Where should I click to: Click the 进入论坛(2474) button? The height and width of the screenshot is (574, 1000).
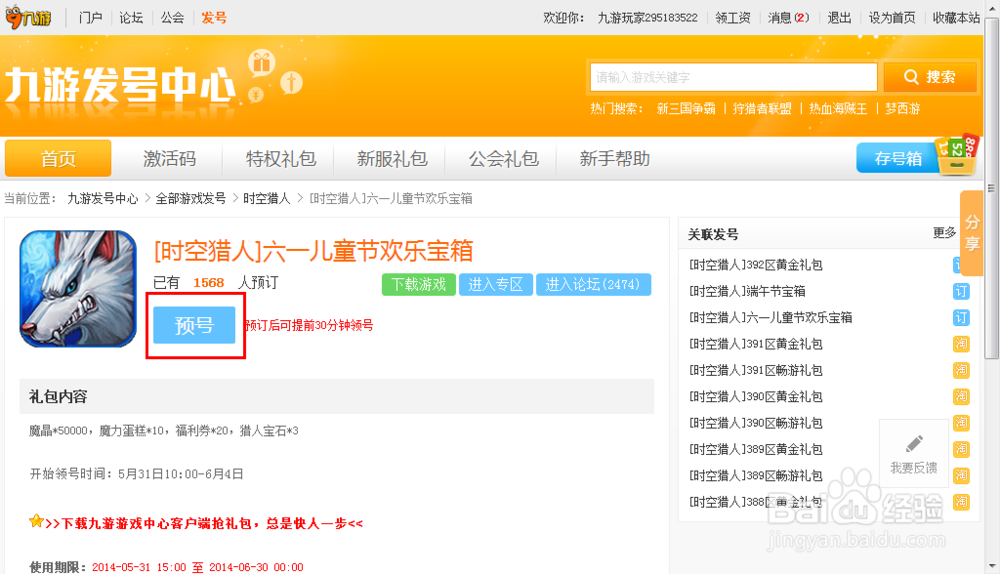click(593, 284)
